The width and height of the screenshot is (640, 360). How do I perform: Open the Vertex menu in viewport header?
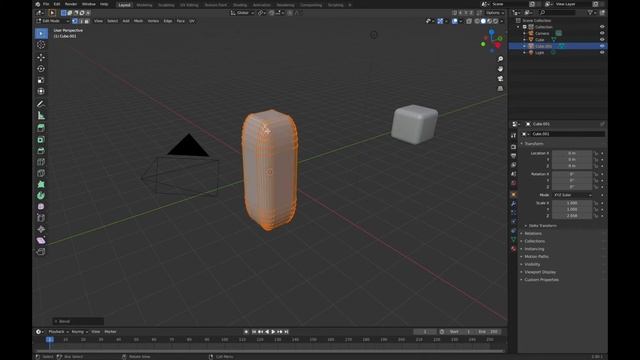[153, 21]
